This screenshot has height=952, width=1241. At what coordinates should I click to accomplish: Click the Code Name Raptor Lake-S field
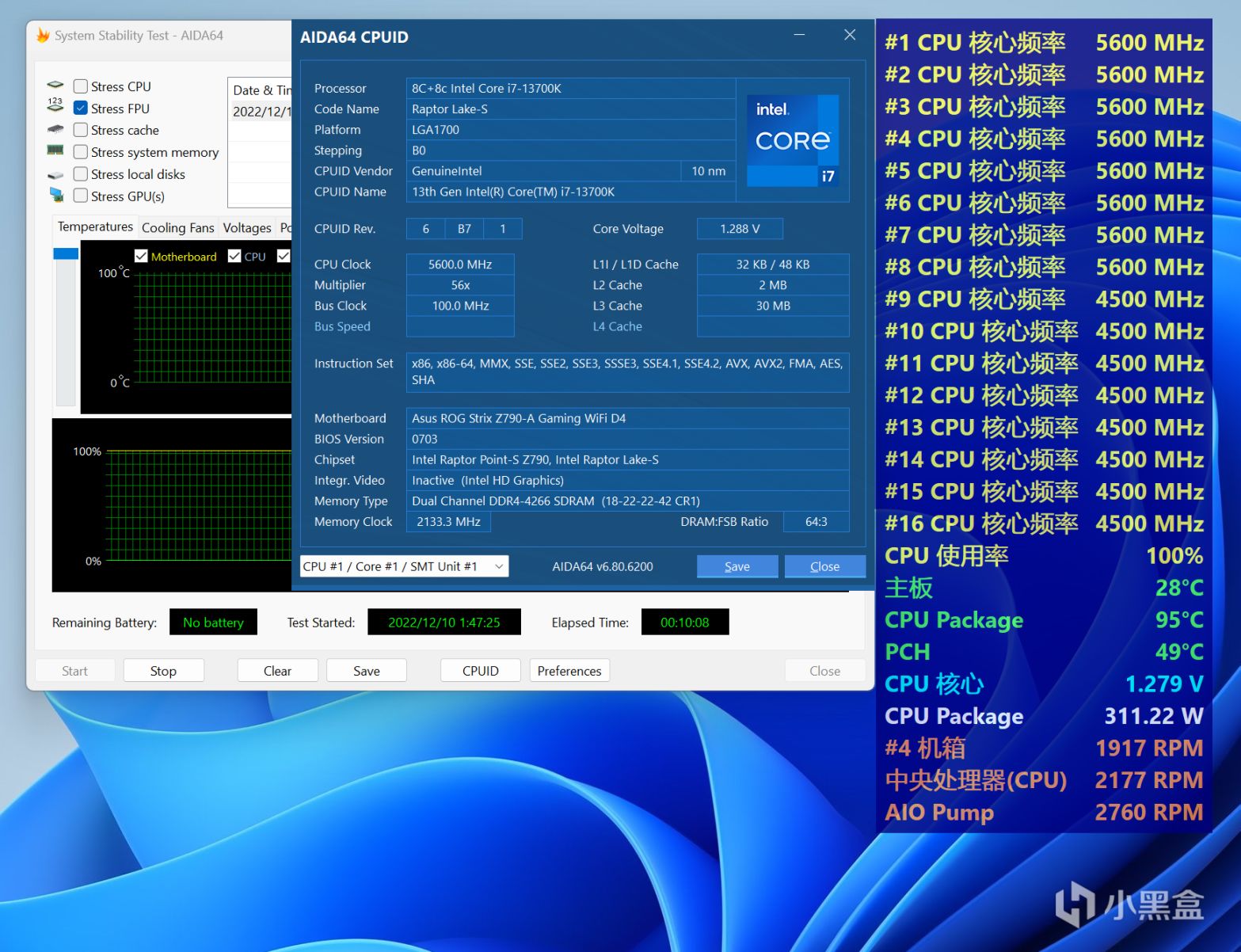(571, 109)
